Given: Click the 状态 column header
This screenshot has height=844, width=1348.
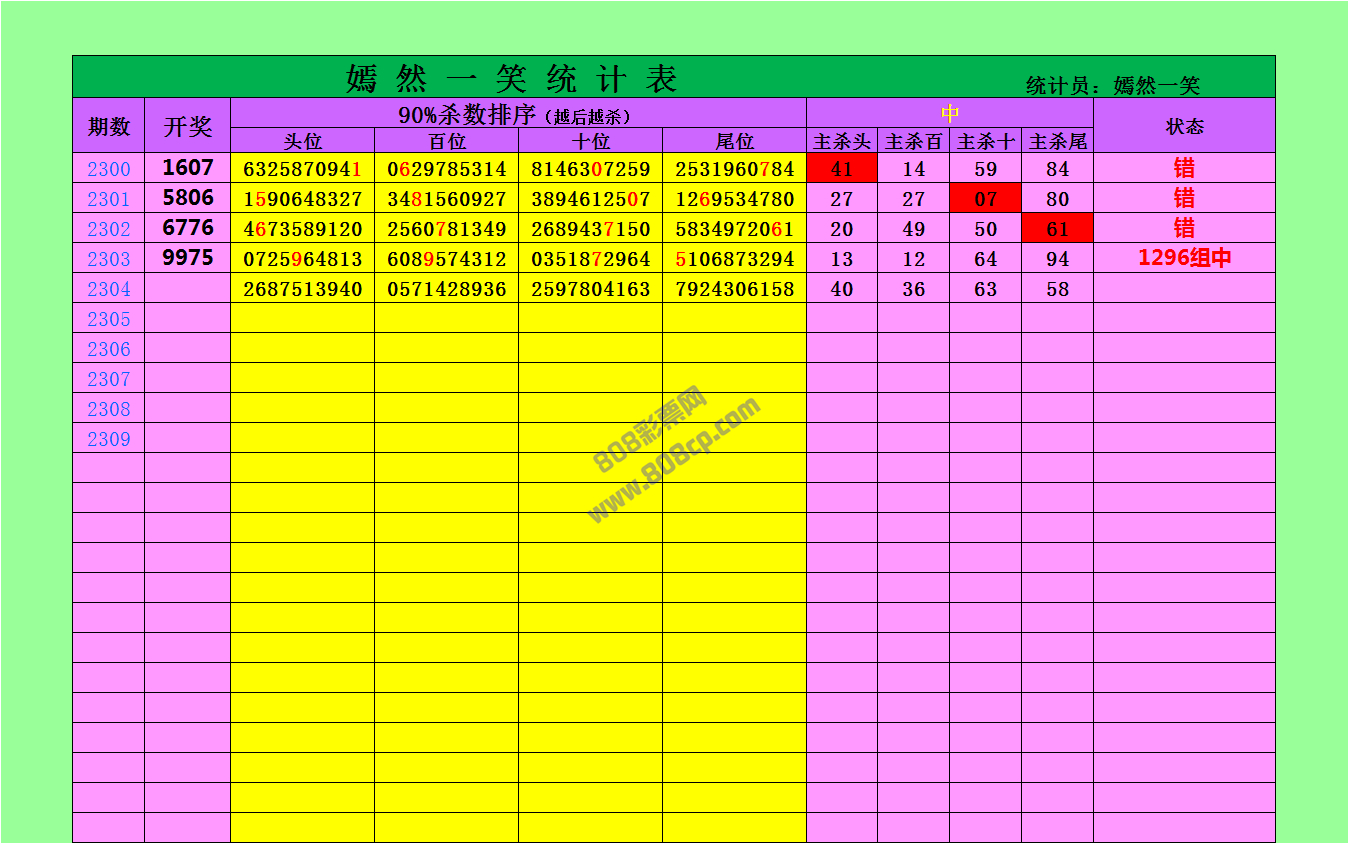Looking at the screenshot, I should click(1184, 126).
